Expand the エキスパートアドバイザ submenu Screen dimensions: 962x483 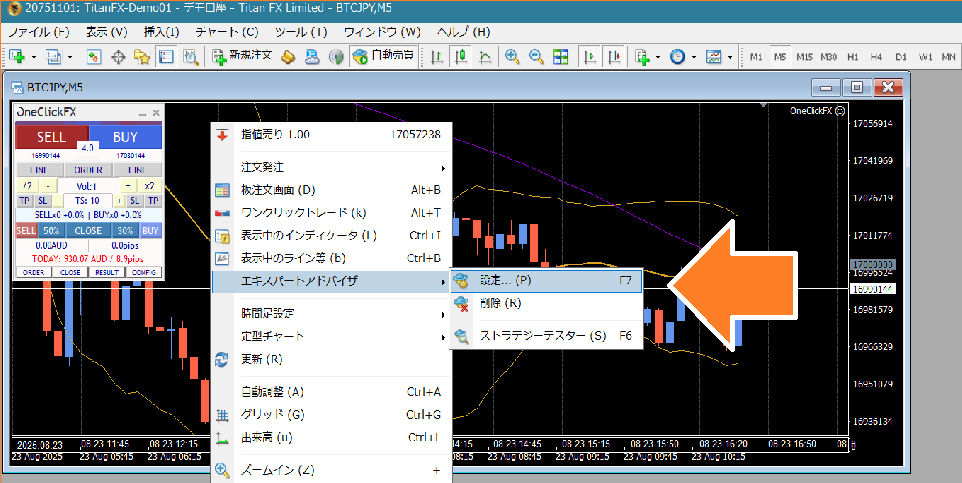click(x=331, y=282)
